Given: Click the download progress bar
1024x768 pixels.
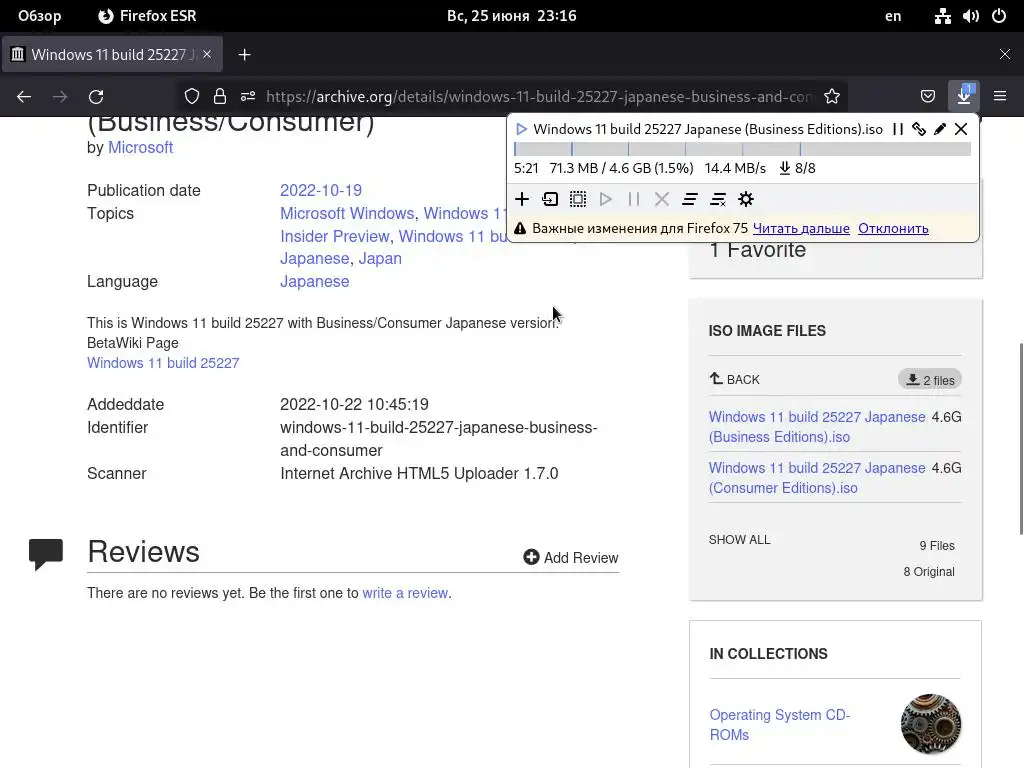Looking at the screenshot, I should [x=743, y=149].
